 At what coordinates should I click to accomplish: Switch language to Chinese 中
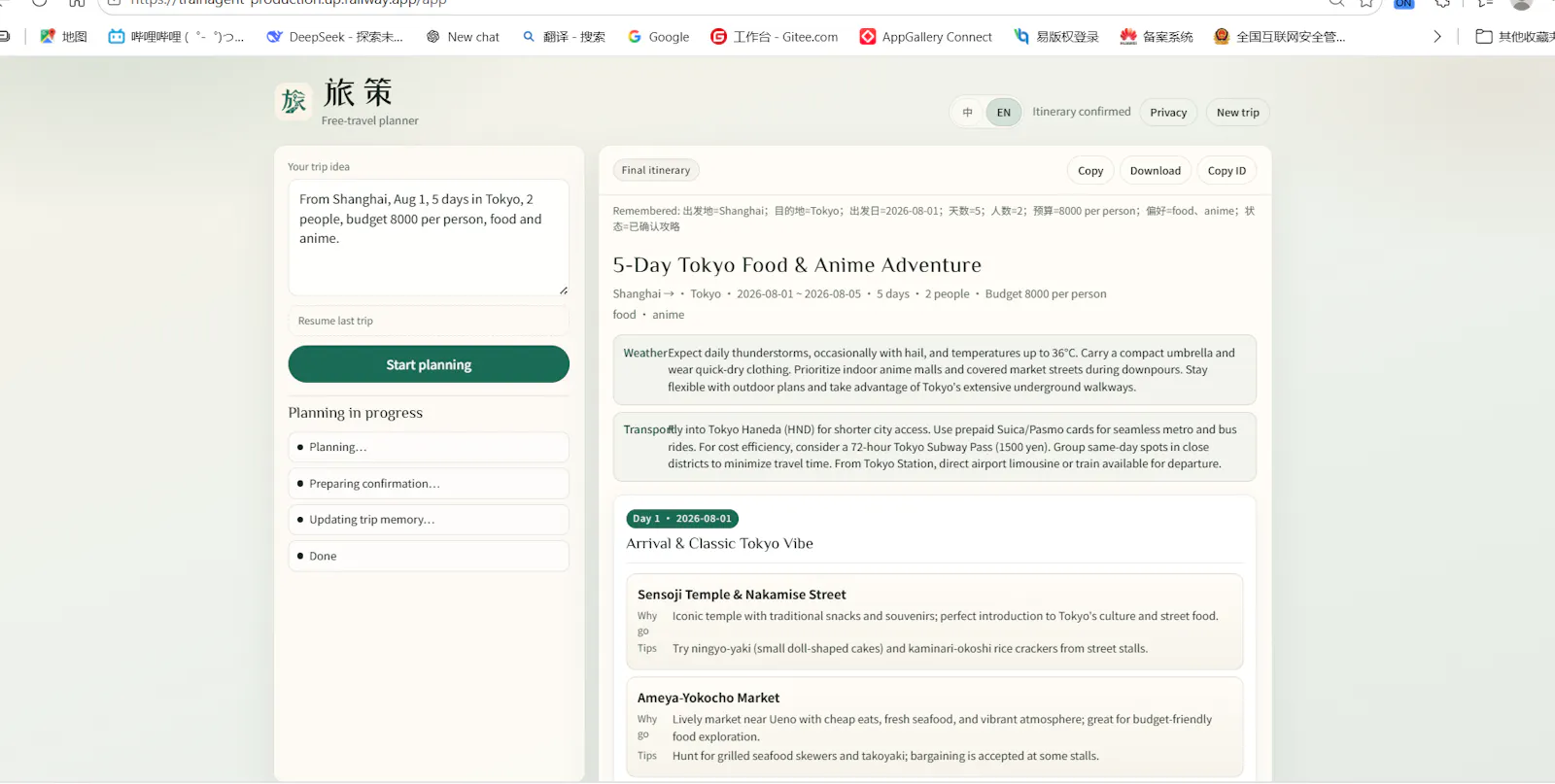[x=967, y=113]
